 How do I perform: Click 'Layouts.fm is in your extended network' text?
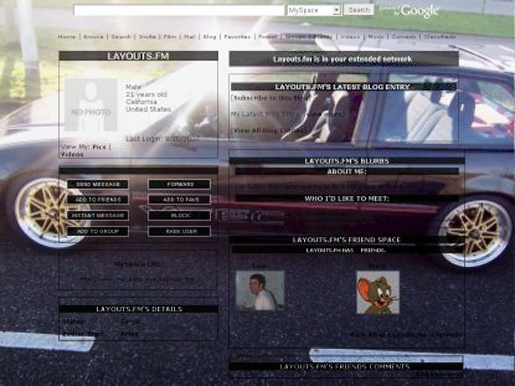(342, 59)
